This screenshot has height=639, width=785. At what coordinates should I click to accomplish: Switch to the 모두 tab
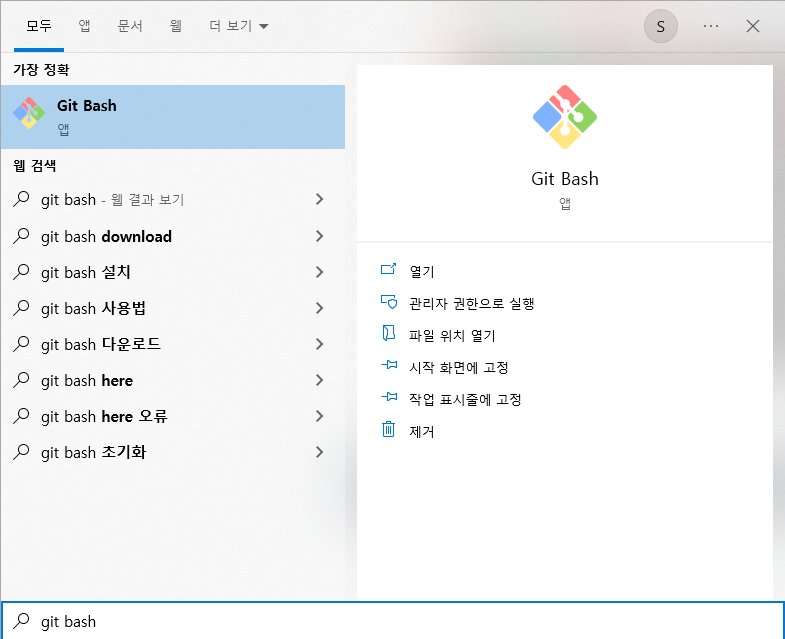(39, 26)
